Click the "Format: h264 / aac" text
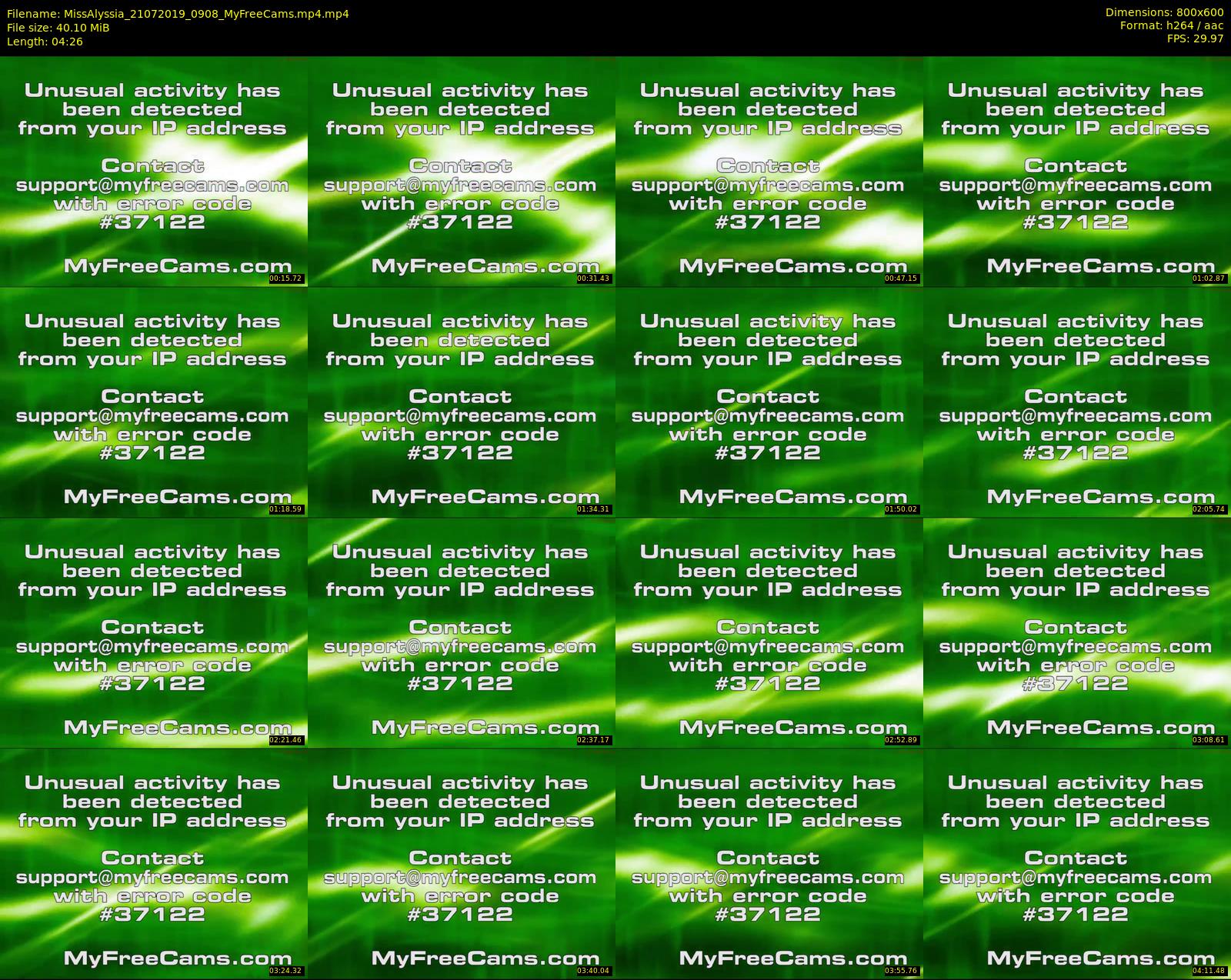 1172,26
